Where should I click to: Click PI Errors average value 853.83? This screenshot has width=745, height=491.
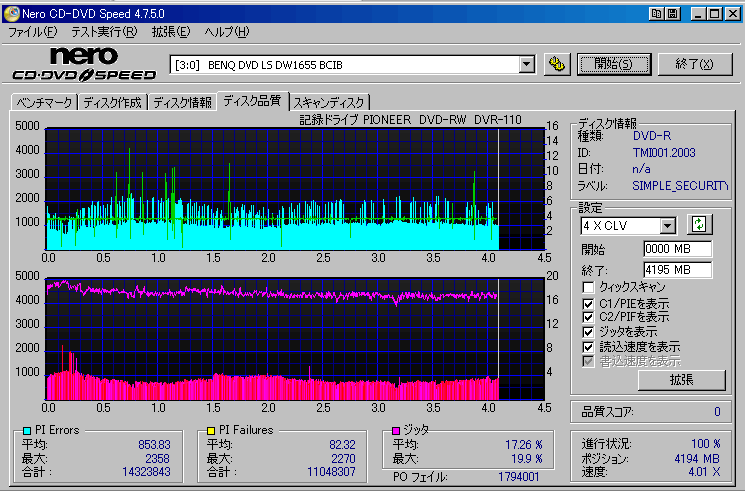(154, 445)
